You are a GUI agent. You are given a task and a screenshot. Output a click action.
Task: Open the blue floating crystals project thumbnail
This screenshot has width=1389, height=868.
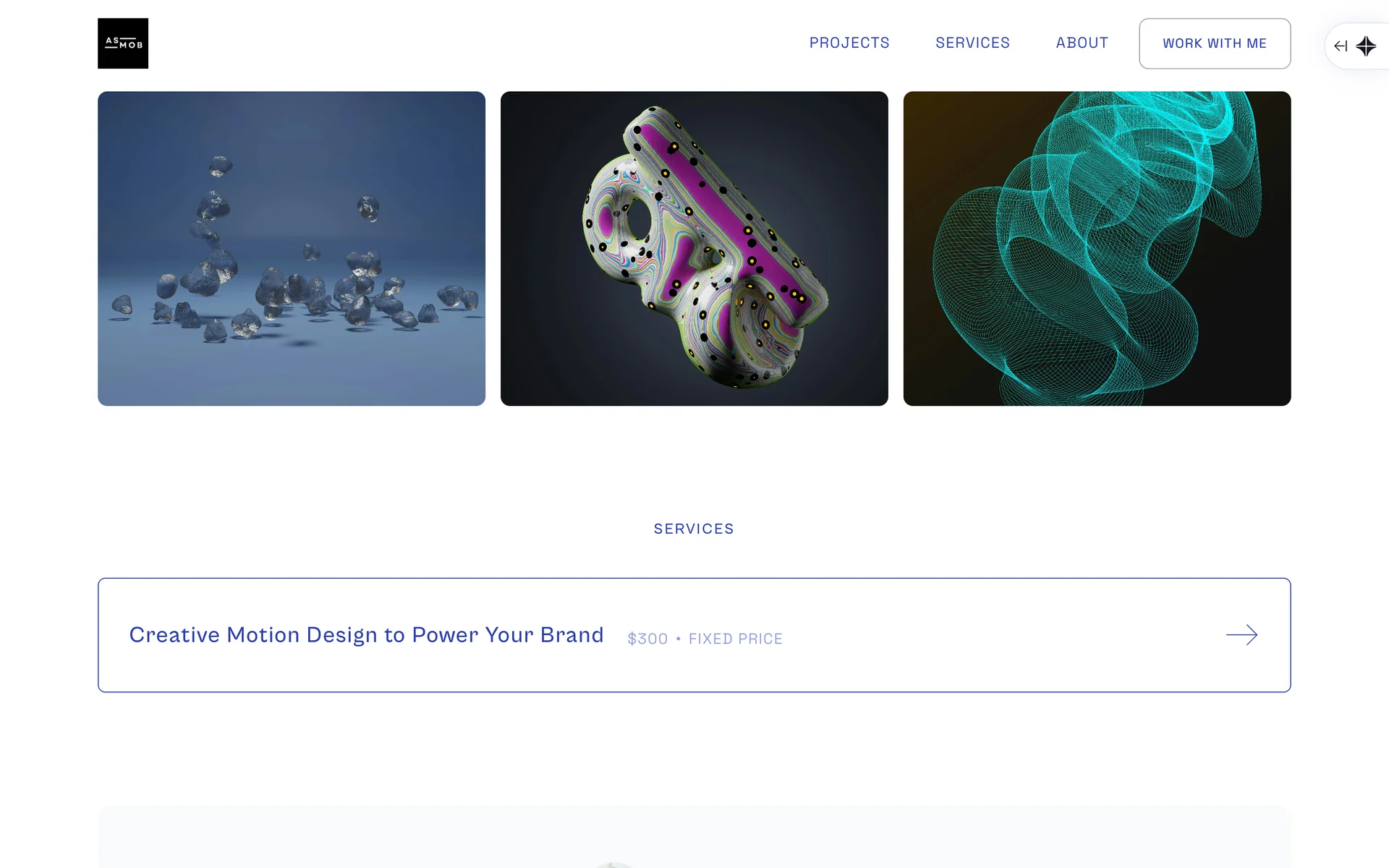292,248
